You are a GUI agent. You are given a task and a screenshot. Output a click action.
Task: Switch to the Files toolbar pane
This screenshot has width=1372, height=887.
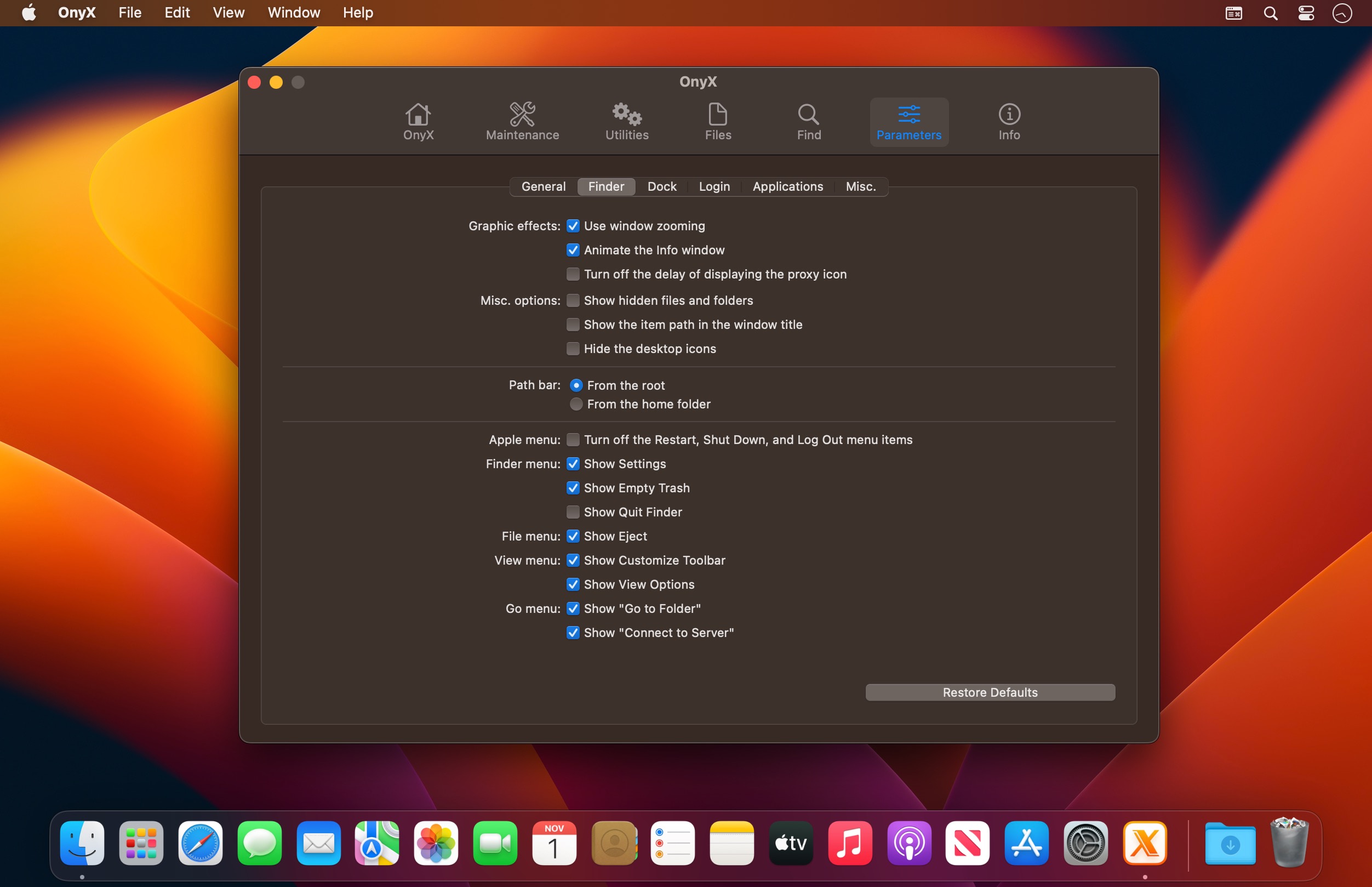(x=718, y=122)
